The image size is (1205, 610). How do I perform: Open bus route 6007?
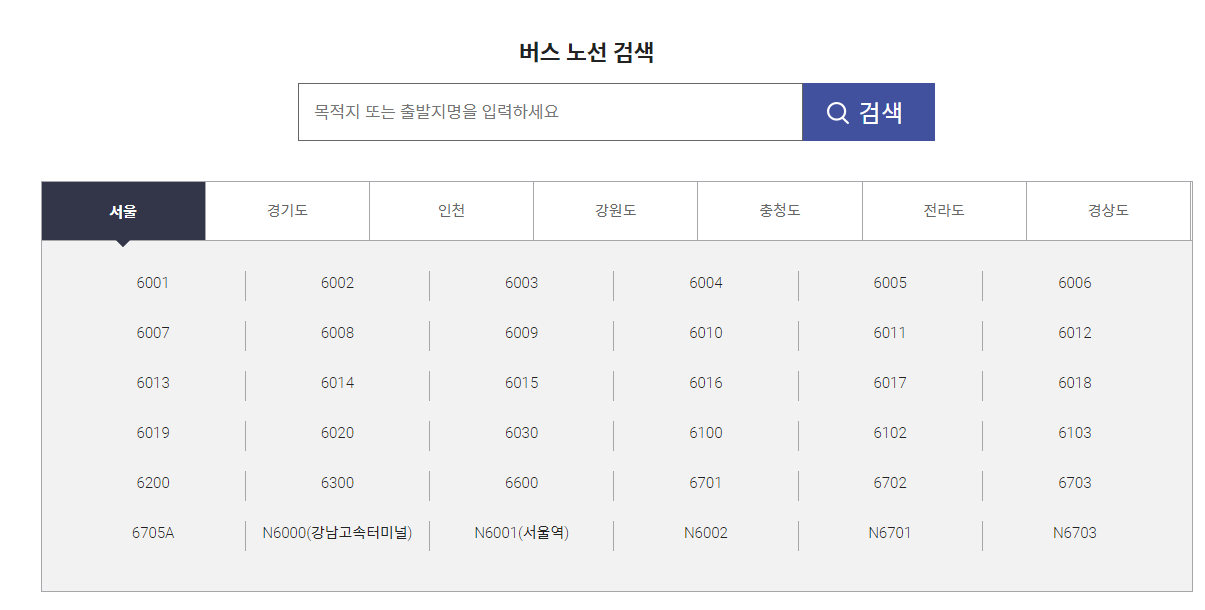tap(153, 333)
